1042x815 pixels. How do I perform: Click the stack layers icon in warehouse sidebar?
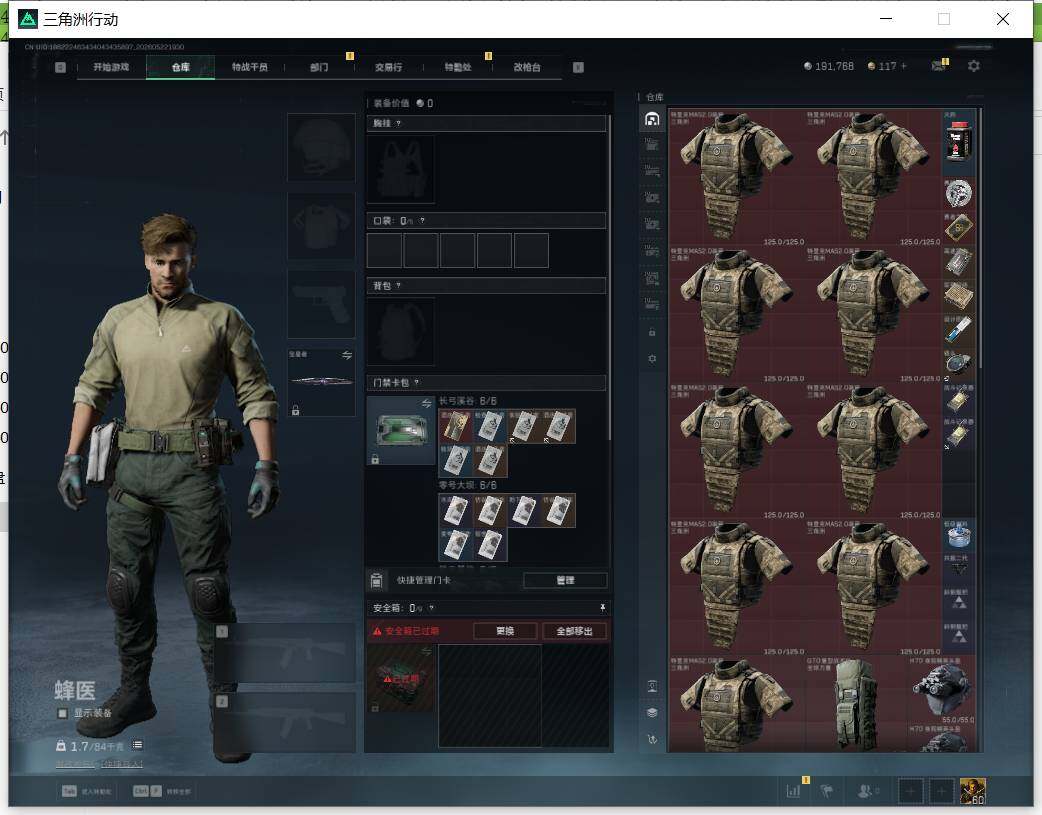coord(652,712)
